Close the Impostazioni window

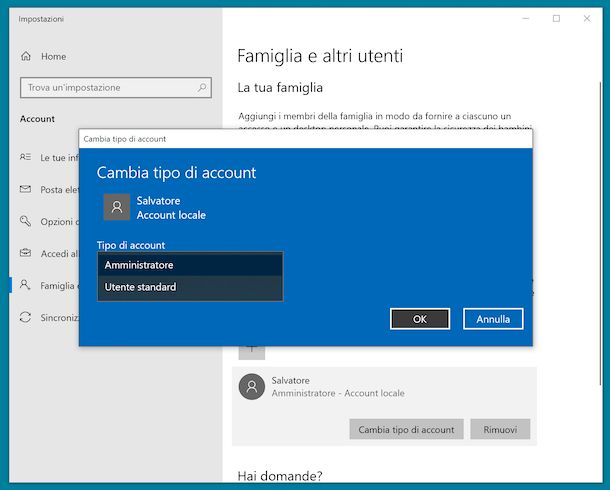coord(587,18)
